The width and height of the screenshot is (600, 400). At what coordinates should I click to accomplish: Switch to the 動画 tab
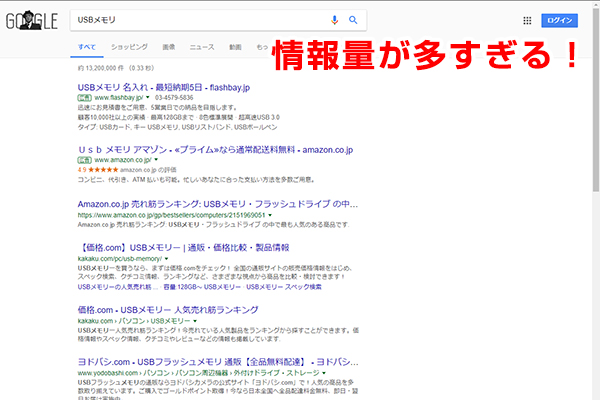pyautogui.click(x=235, y=47)
